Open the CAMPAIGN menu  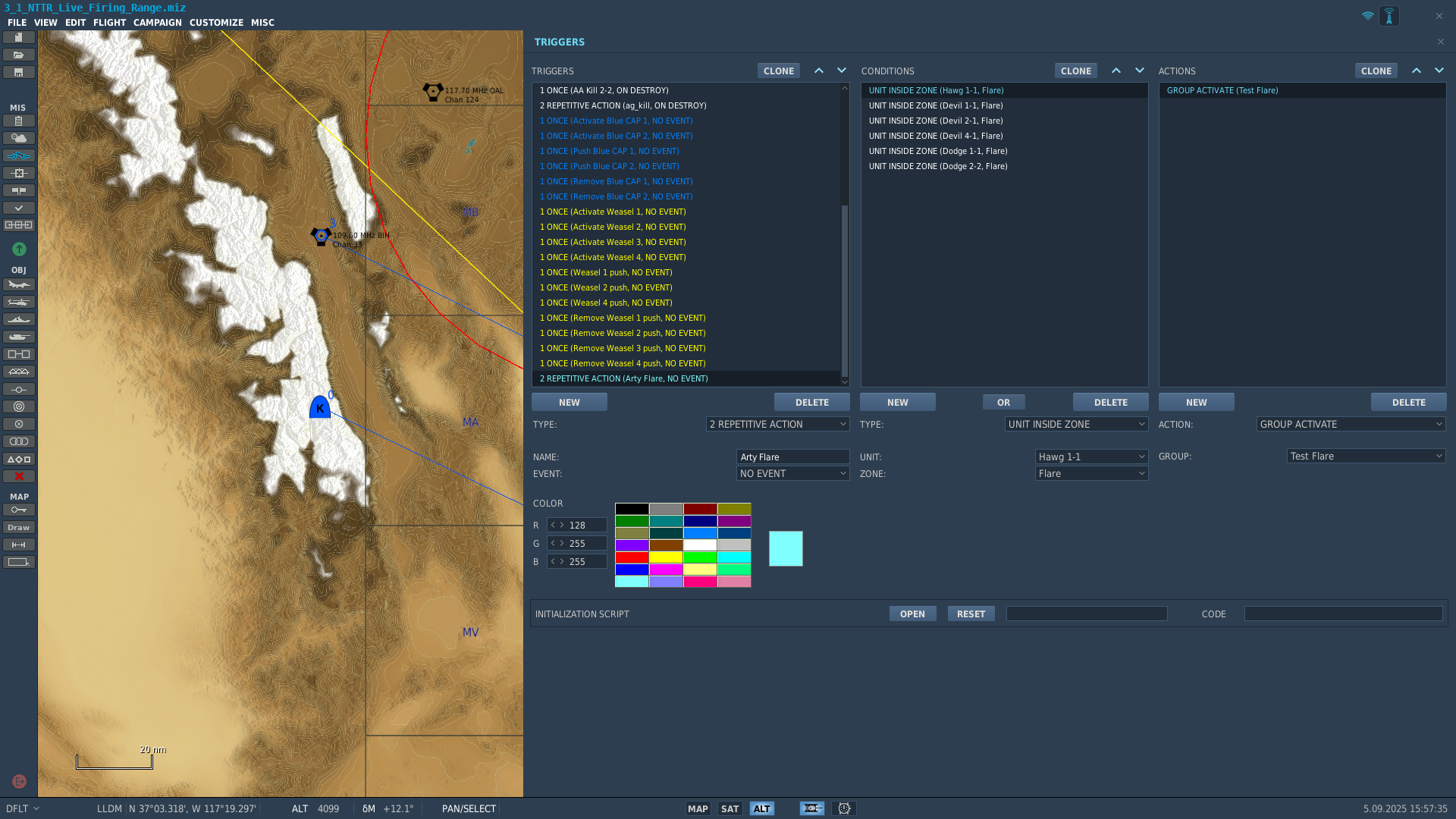coord(158,23)
